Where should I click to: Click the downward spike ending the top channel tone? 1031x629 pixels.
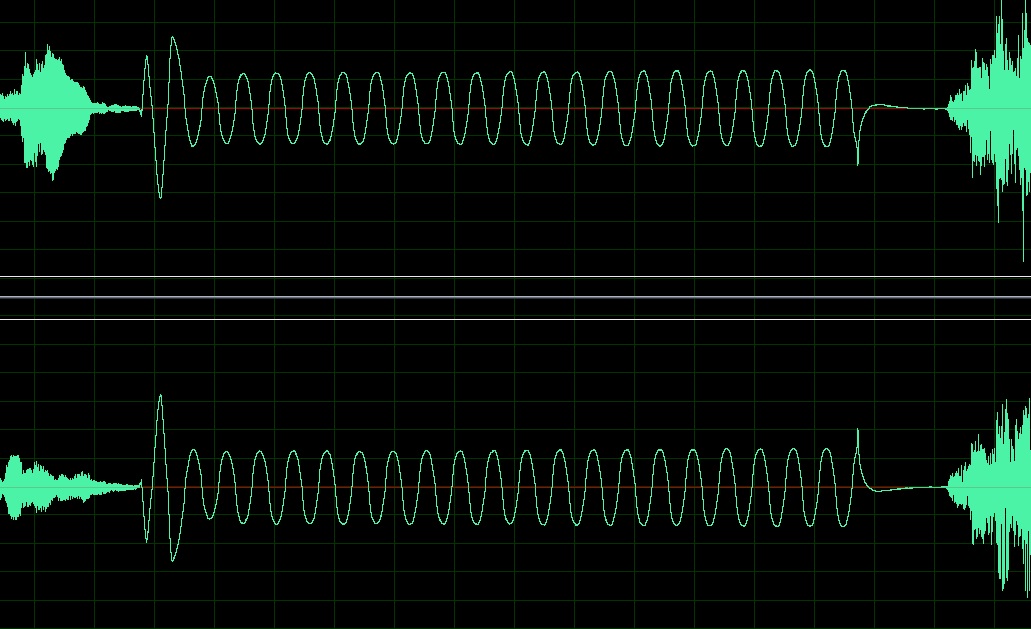(858, 160)
